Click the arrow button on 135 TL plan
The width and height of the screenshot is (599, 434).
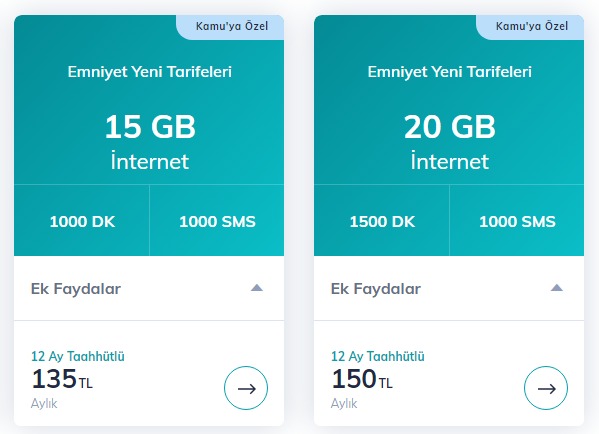[x=246, y=388]
